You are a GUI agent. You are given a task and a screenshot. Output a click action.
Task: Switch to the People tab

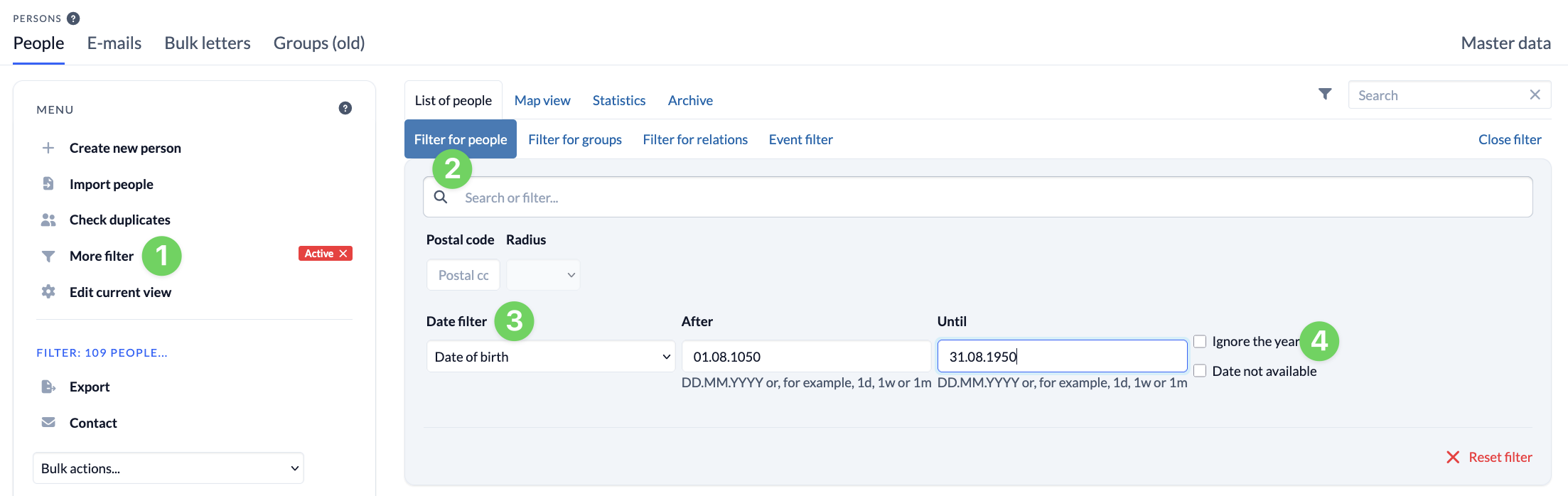[x=39, y=43]
